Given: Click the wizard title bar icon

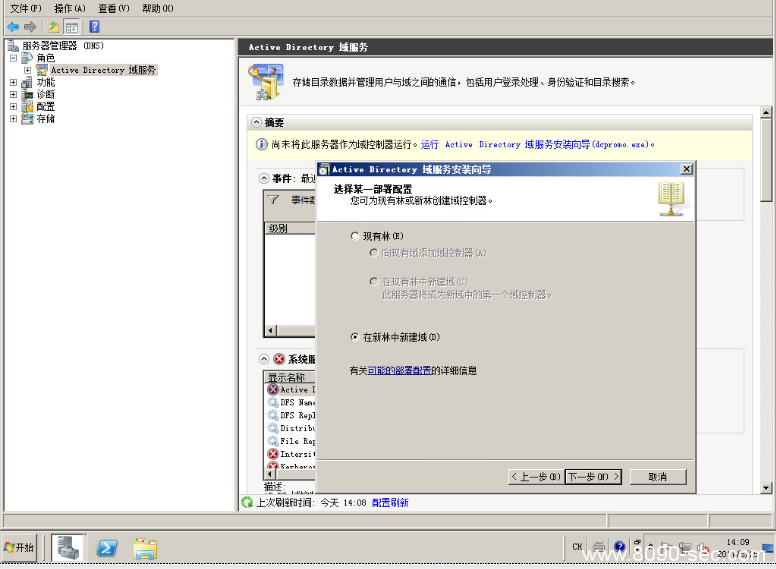Looking at the screenshot, I should coord(324,170).
